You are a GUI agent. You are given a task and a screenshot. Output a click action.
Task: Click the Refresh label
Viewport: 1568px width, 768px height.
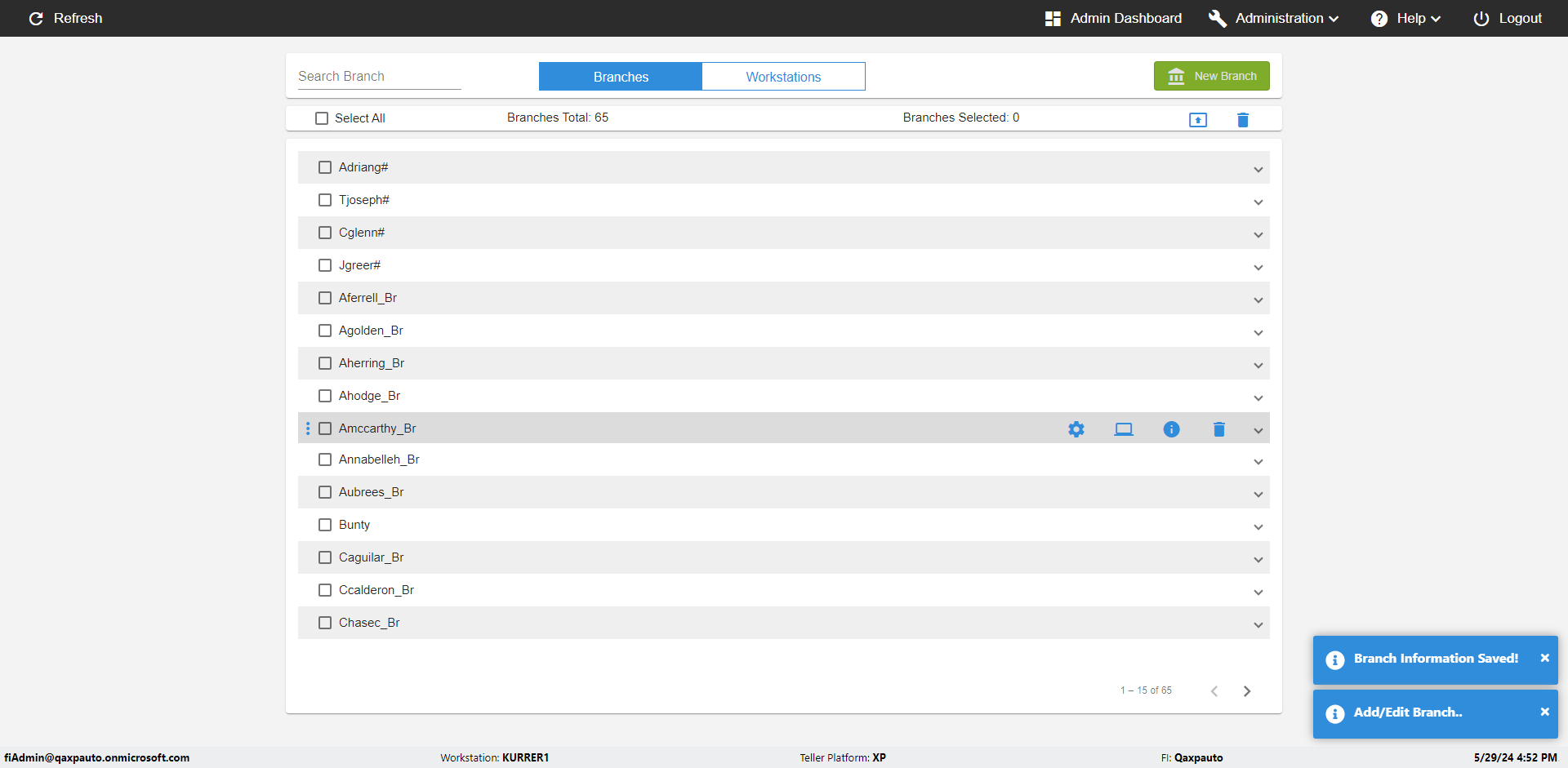78,18
